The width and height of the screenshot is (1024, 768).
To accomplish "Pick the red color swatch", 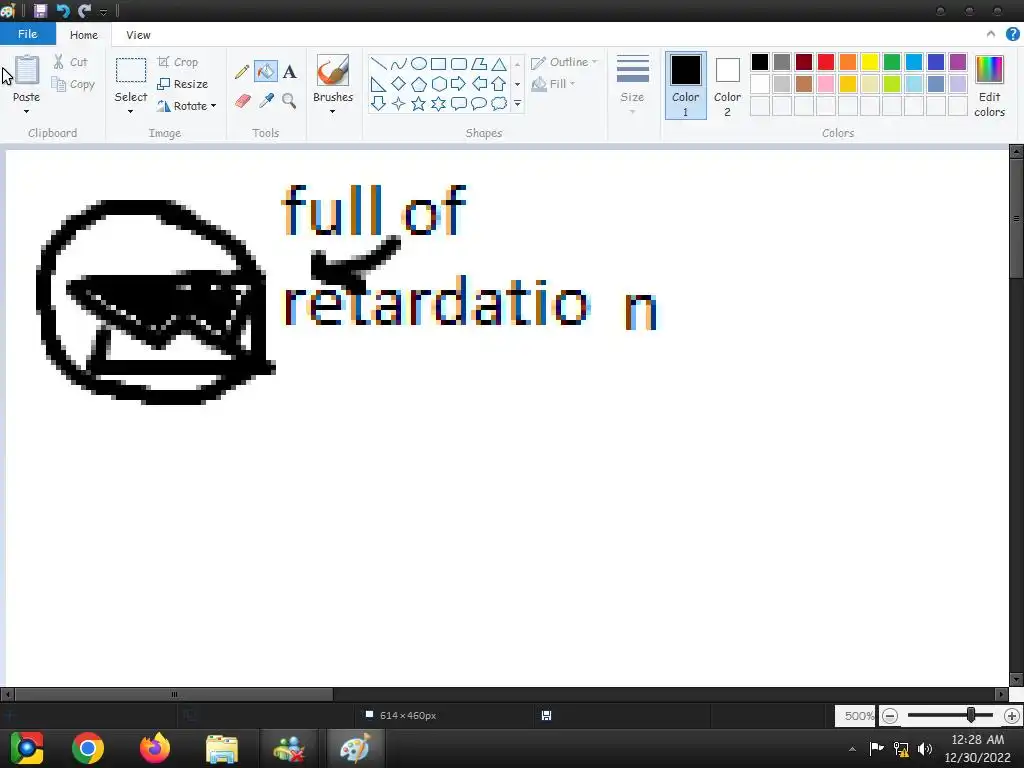I will 826,62.
